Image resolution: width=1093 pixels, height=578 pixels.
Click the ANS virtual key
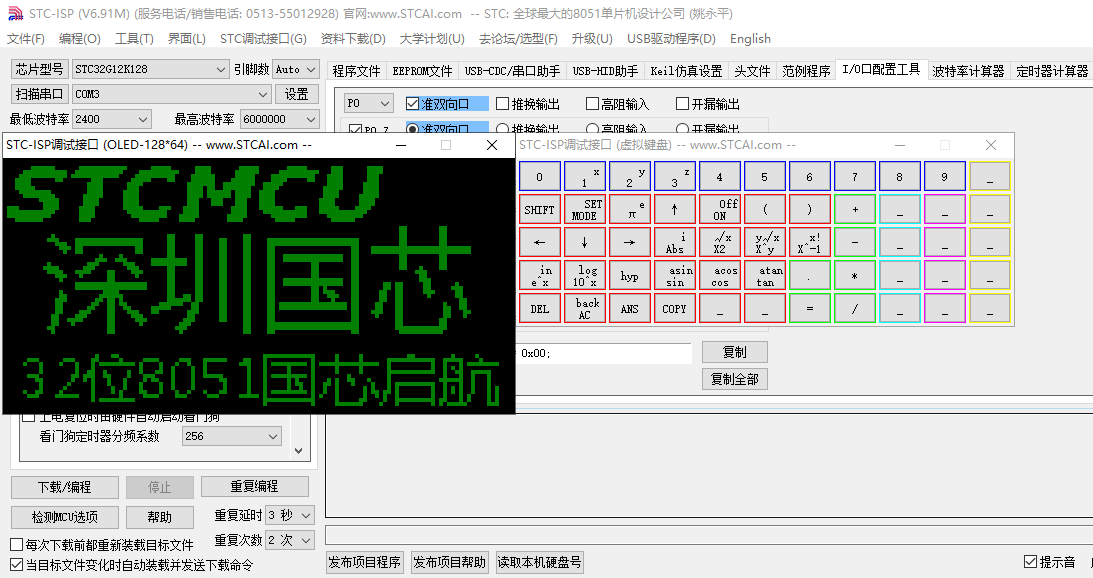pyautogui.click(x=629, y=308)
